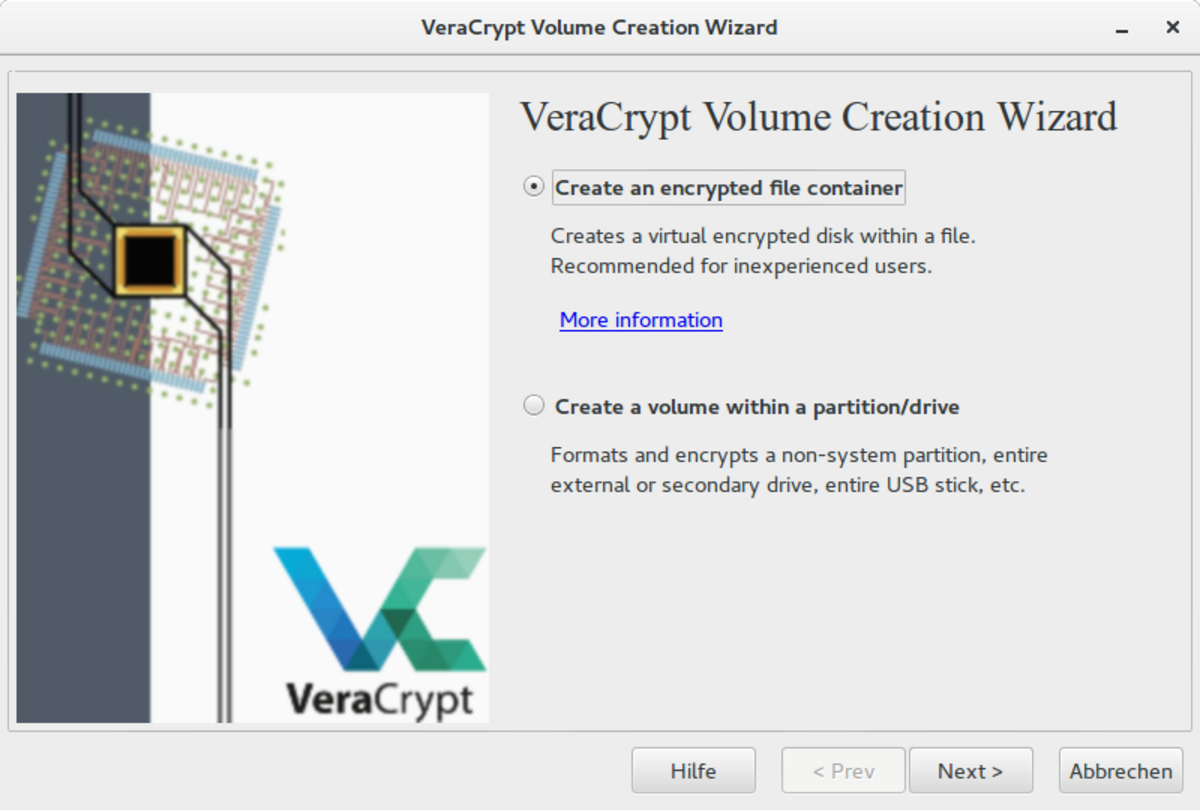
Task: Go back with the Prev button
Action: (x=843, y=771)
